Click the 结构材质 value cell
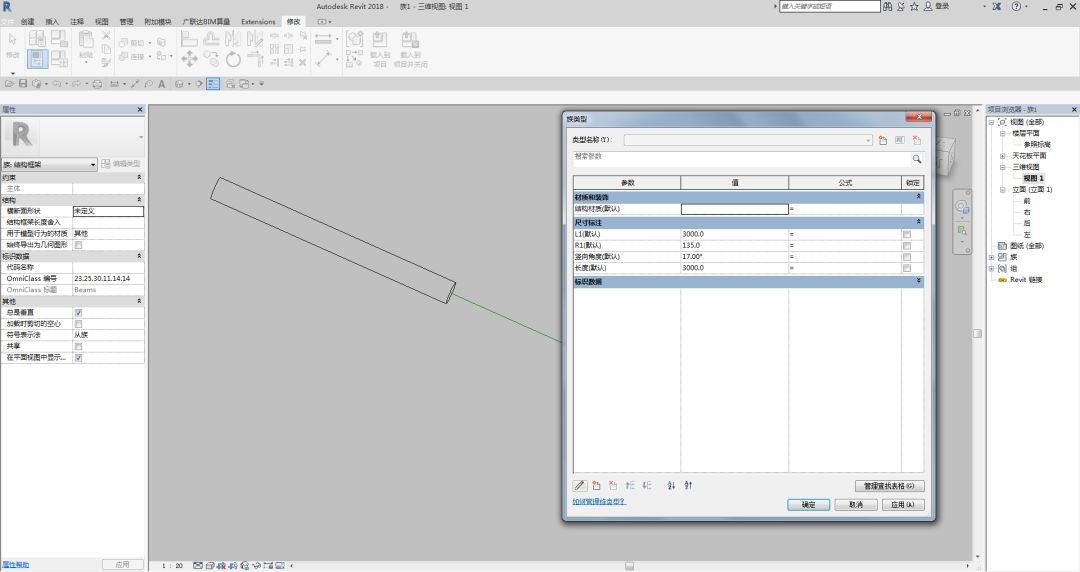The image size is (1080, 572). click(734, 209)
